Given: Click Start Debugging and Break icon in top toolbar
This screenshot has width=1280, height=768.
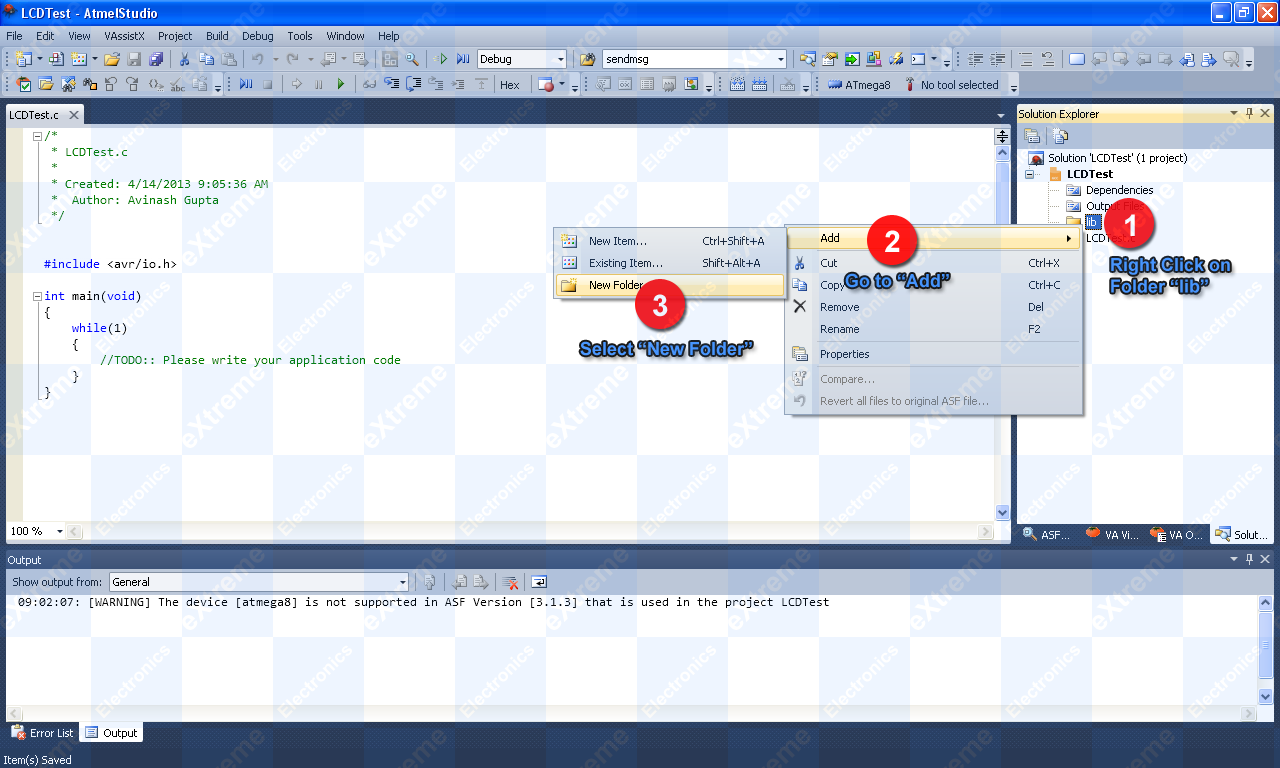Looking at the screenshot, I should pyautogui.click(x=463, y=59).
